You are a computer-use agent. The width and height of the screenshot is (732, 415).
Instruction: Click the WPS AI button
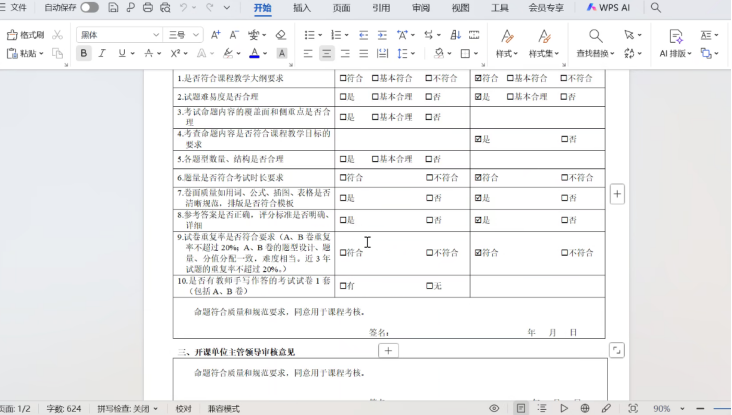608,8
